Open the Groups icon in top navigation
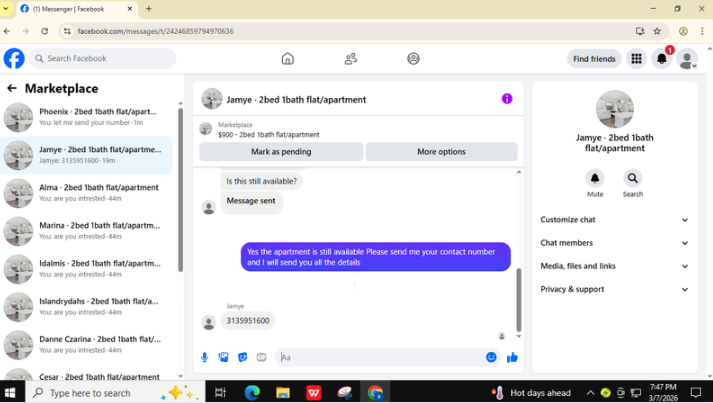The image size is (713, 403). 413,59
